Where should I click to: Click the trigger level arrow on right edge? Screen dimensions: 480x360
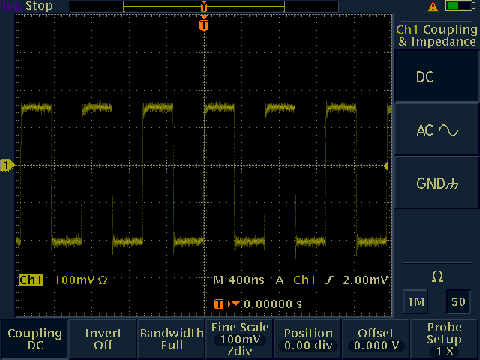(x=386, y=166)
